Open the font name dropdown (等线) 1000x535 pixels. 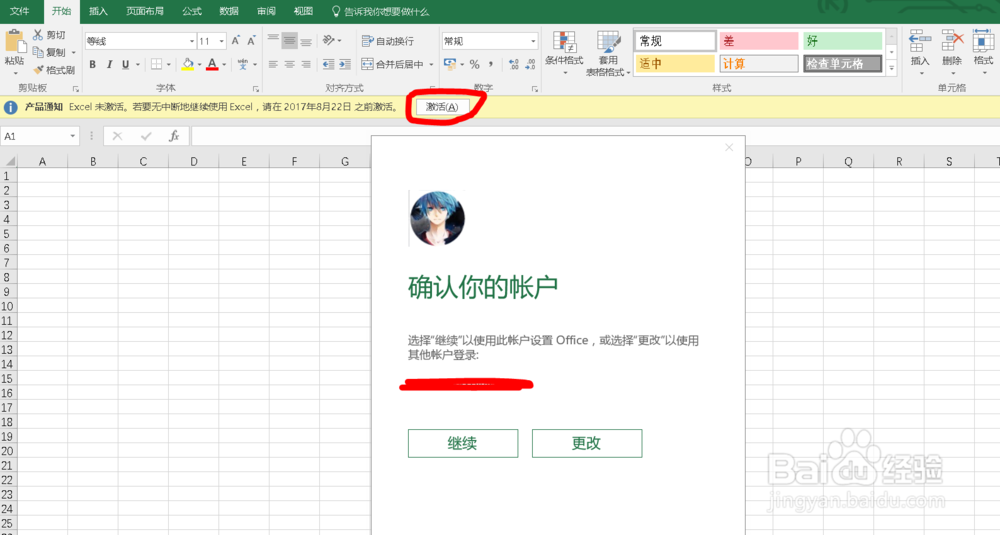192,41
